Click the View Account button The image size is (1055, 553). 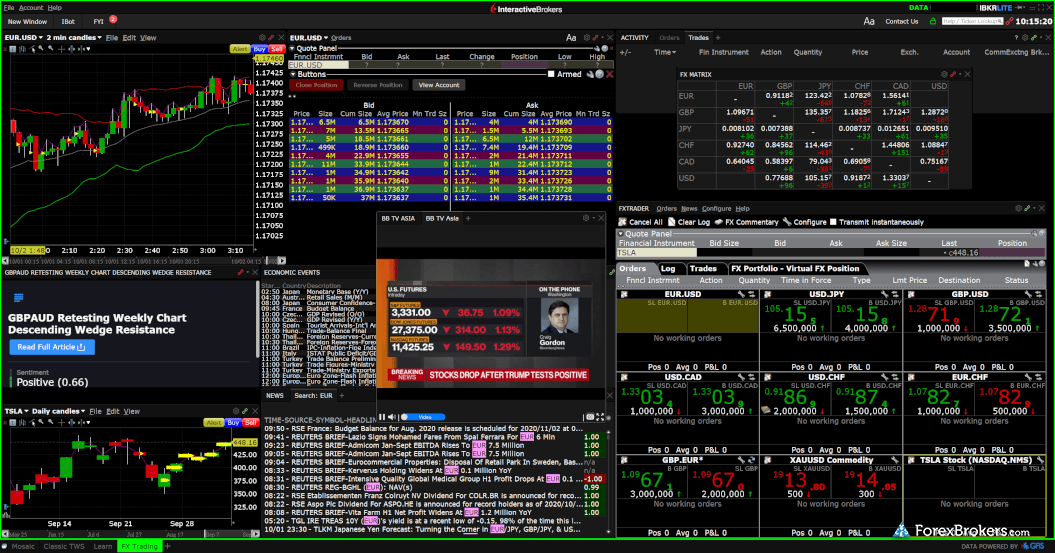click(439, 85)
